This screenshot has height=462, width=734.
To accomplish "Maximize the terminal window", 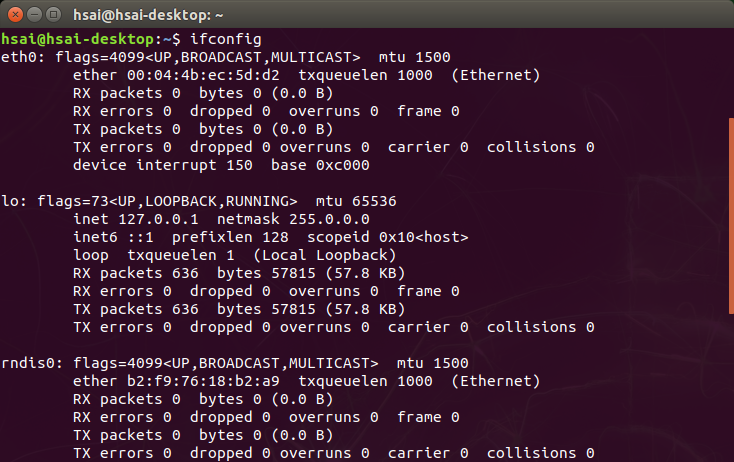I will [54, 15].
